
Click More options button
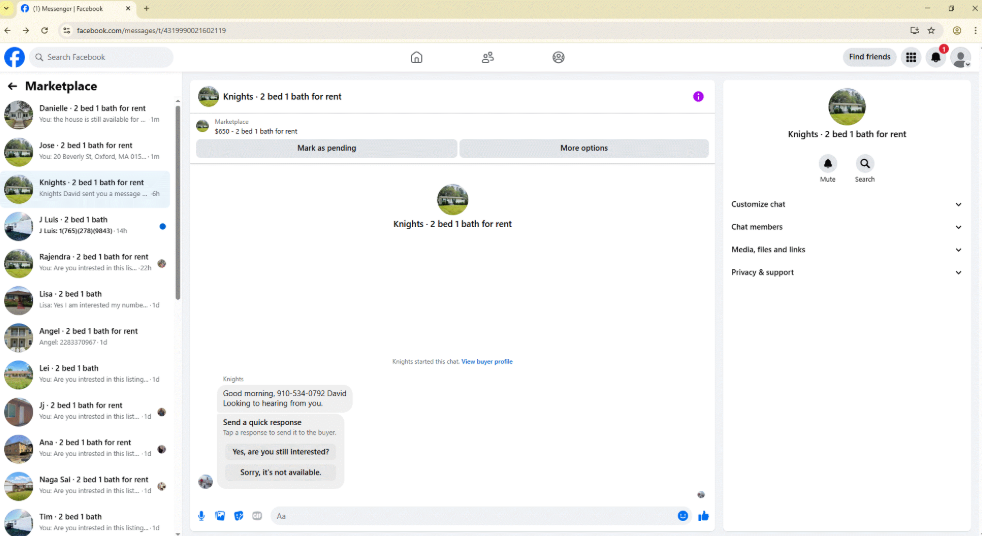584,148
